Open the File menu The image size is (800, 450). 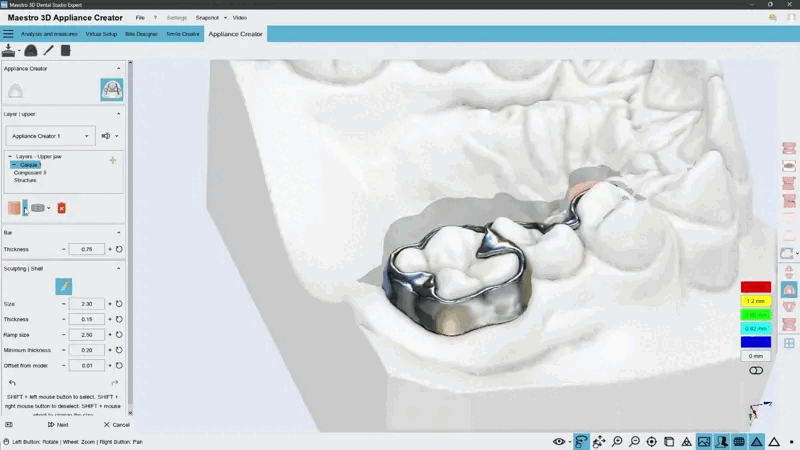[x=140, y=18]
